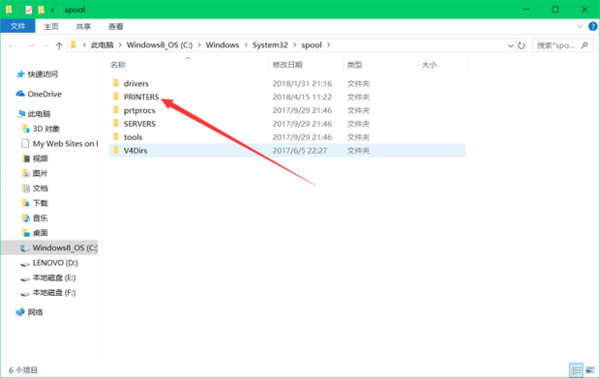Click the PRINTERS folder icon
This screenshot has height=378, width=600.
coord(116,96)
